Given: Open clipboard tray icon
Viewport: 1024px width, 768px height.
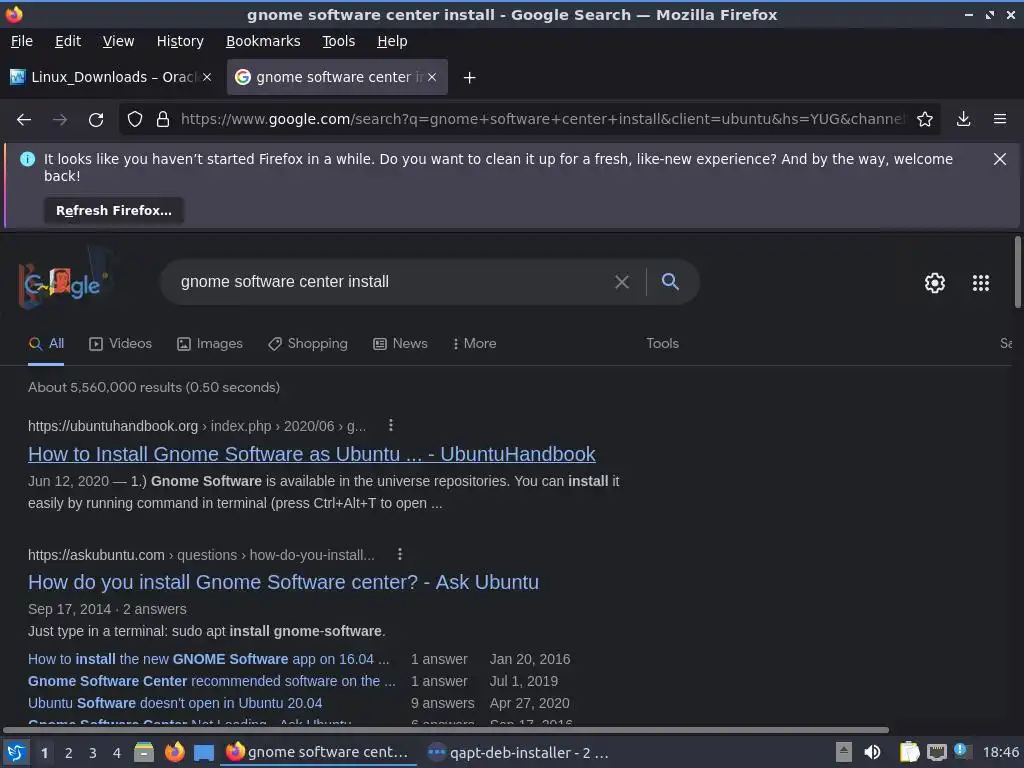Looking at the screenshot, I should click(909, 752).
